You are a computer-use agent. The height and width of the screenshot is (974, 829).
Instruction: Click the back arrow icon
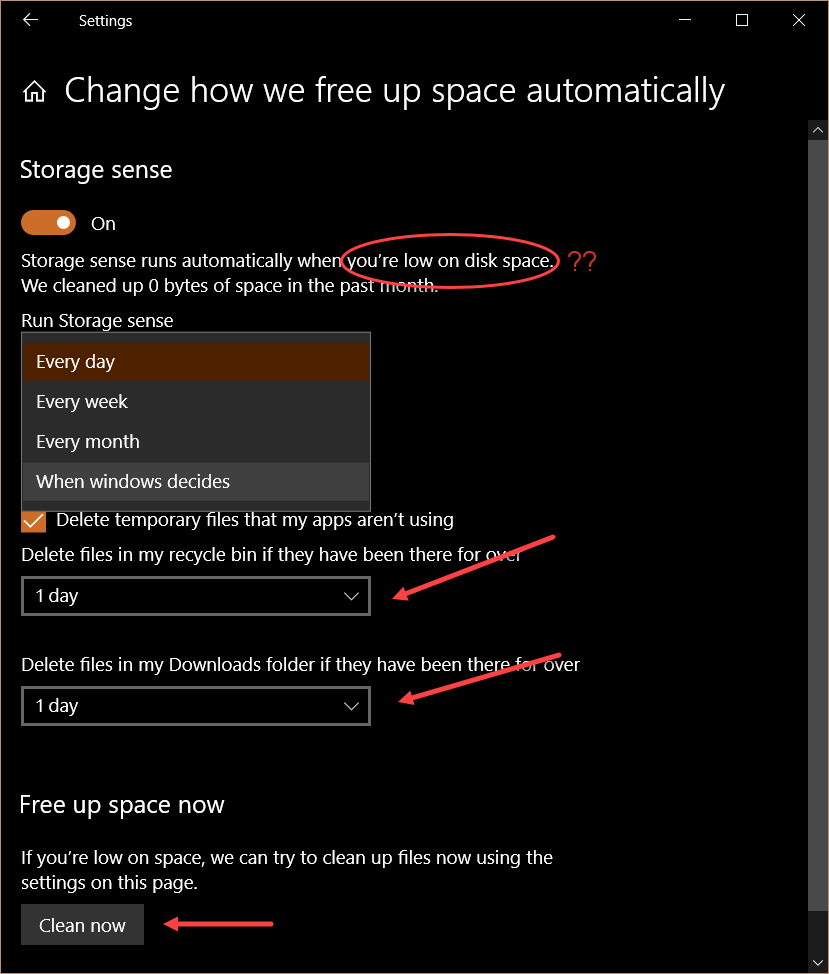pyautogui.click(x=30, y=20)
